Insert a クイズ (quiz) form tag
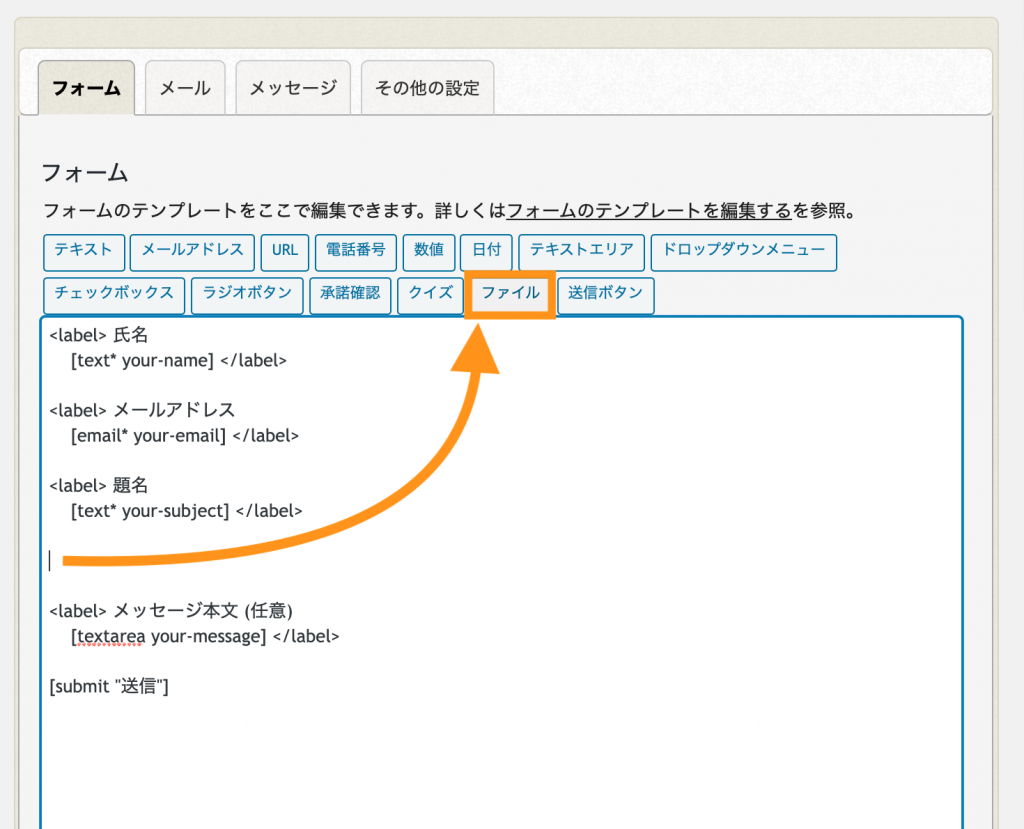 (x=430, y=296)
